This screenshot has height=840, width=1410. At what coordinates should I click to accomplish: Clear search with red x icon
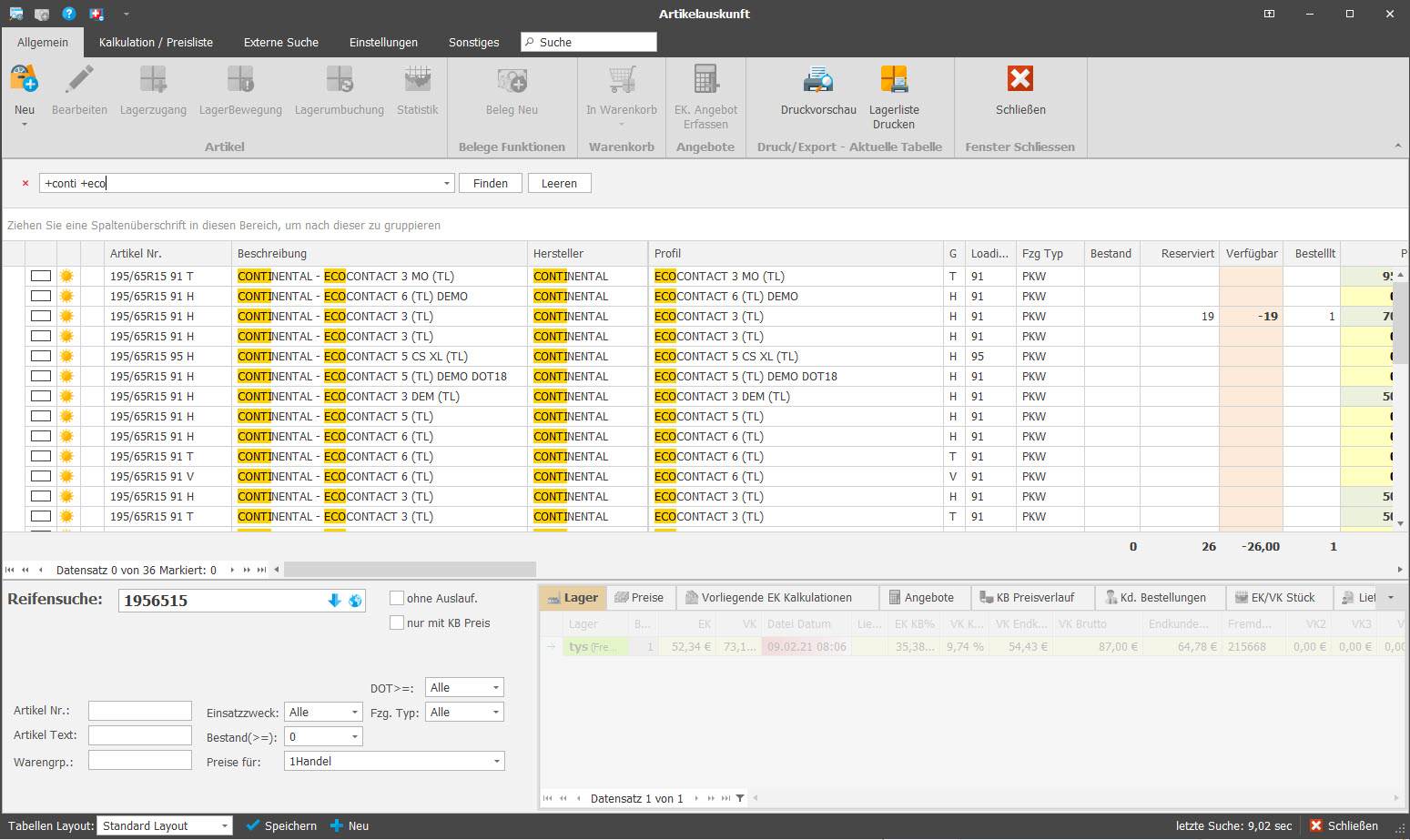tap(25, 183)
